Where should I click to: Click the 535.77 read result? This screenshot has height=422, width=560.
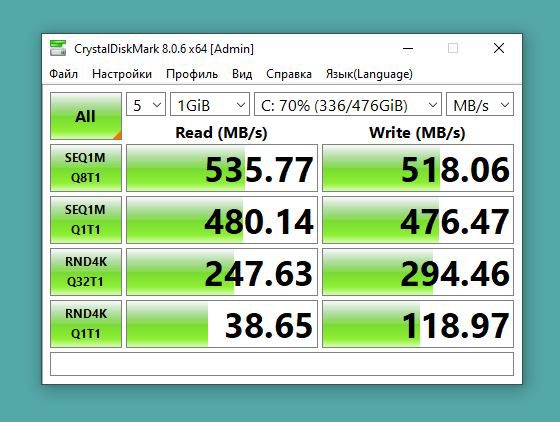click(x=222, y=168)
